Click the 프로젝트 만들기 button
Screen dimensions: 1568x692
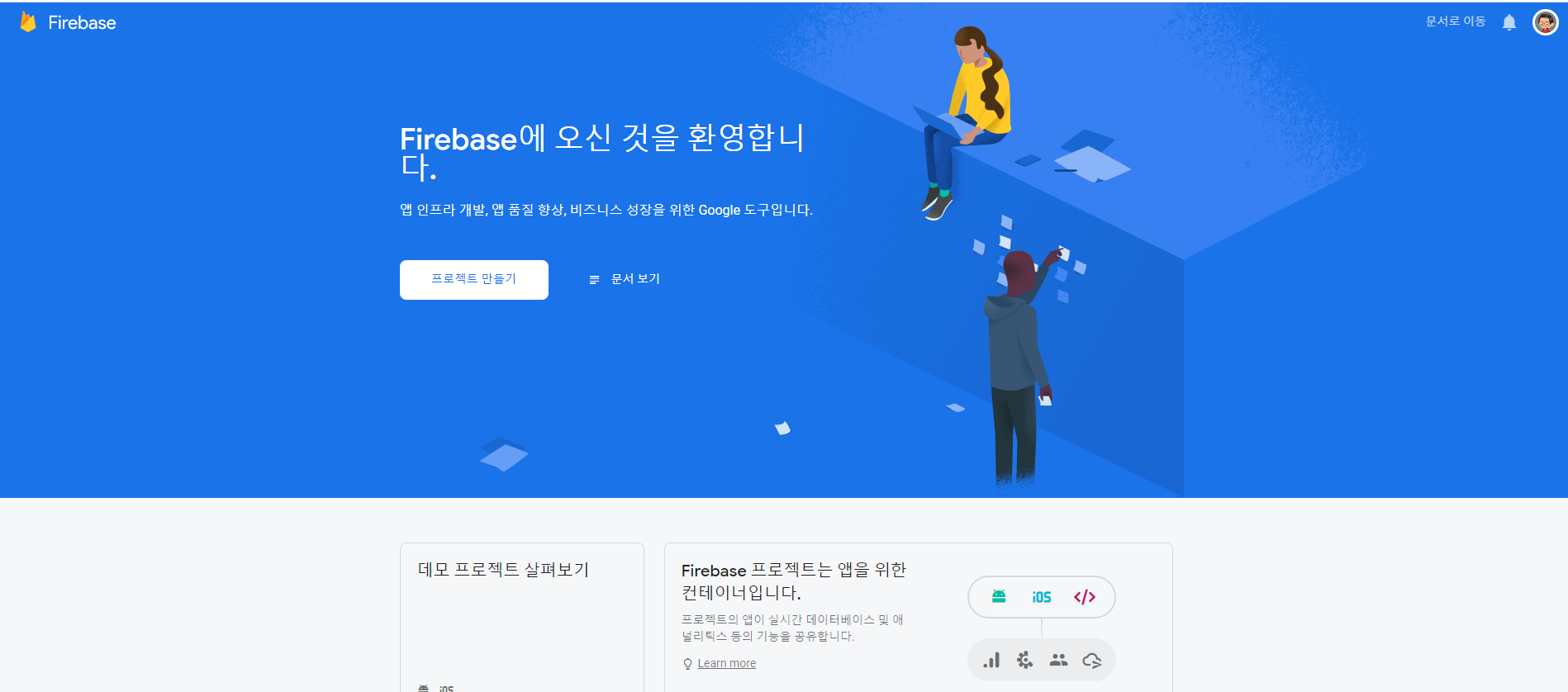(x=474, y=280)
